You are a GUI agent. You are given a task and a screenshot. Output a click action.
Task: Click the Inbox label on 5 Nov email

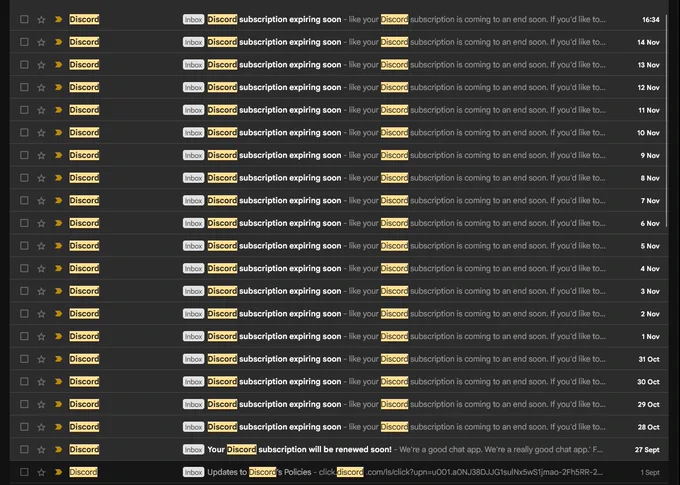pyautogui.click(x=193, y=246)
